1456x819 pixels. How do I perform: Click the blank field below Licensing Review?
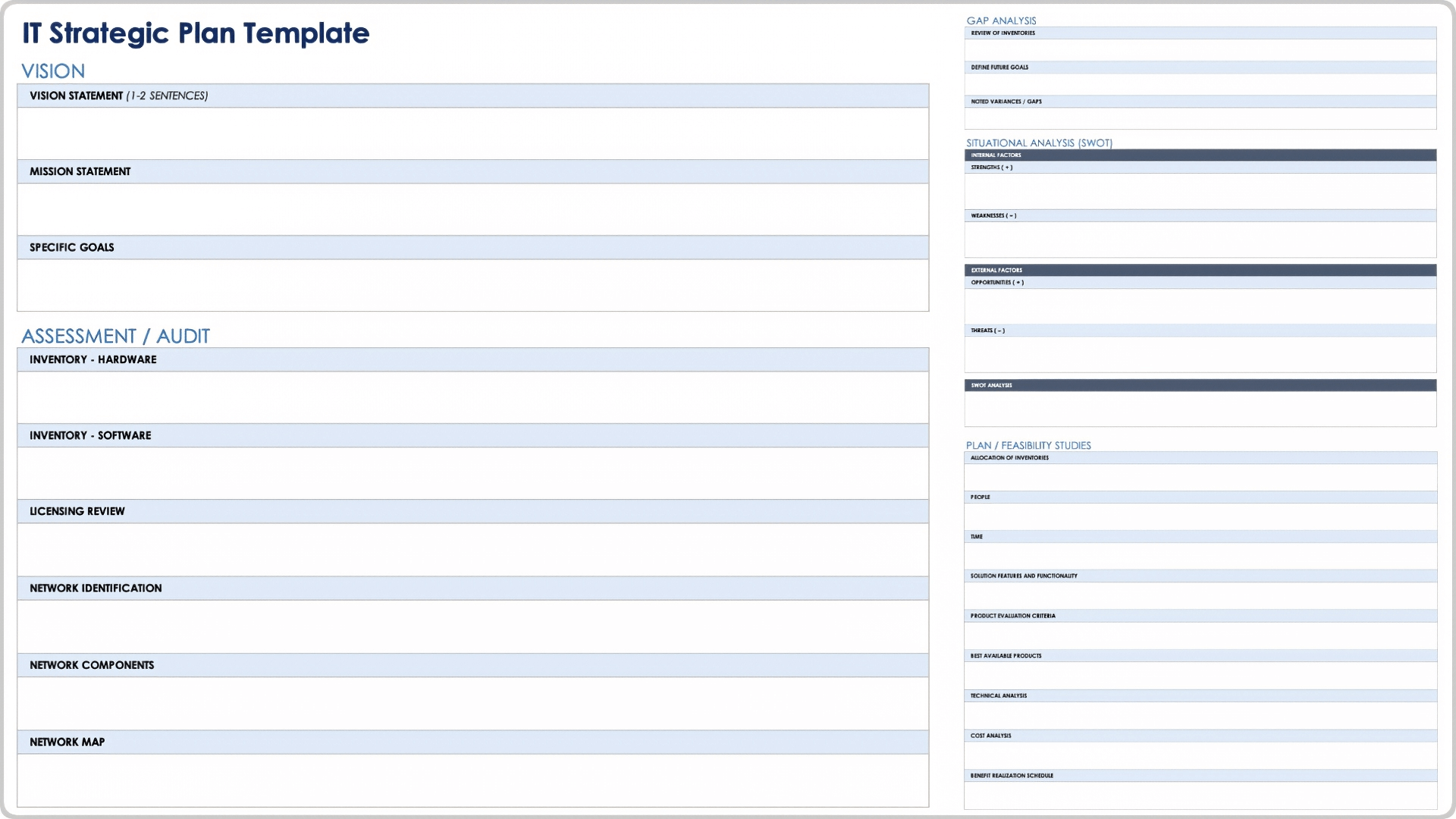(472, 550)
